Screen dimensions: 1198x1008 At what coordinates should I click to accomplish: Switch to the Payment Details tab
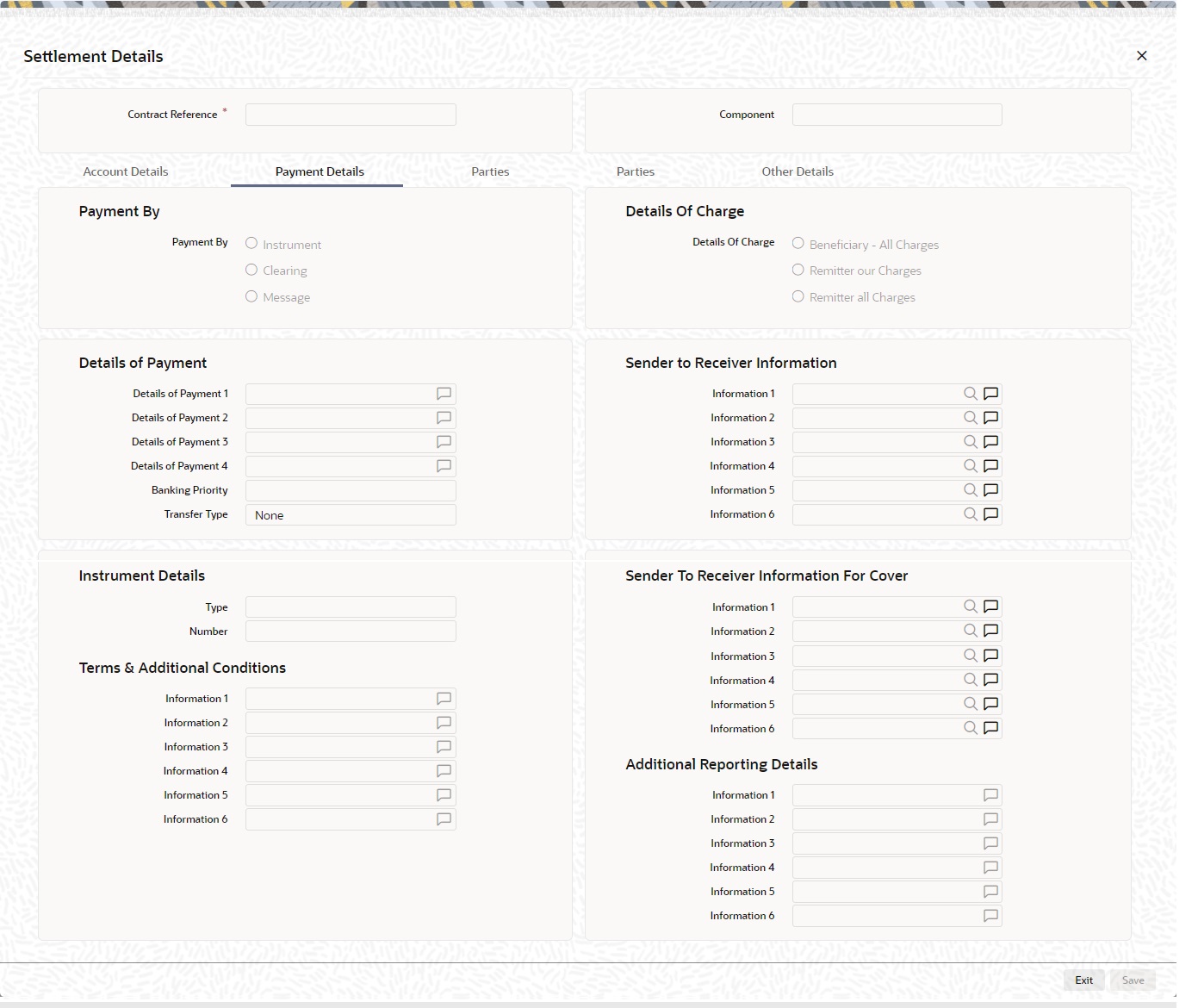pos(320,171)
